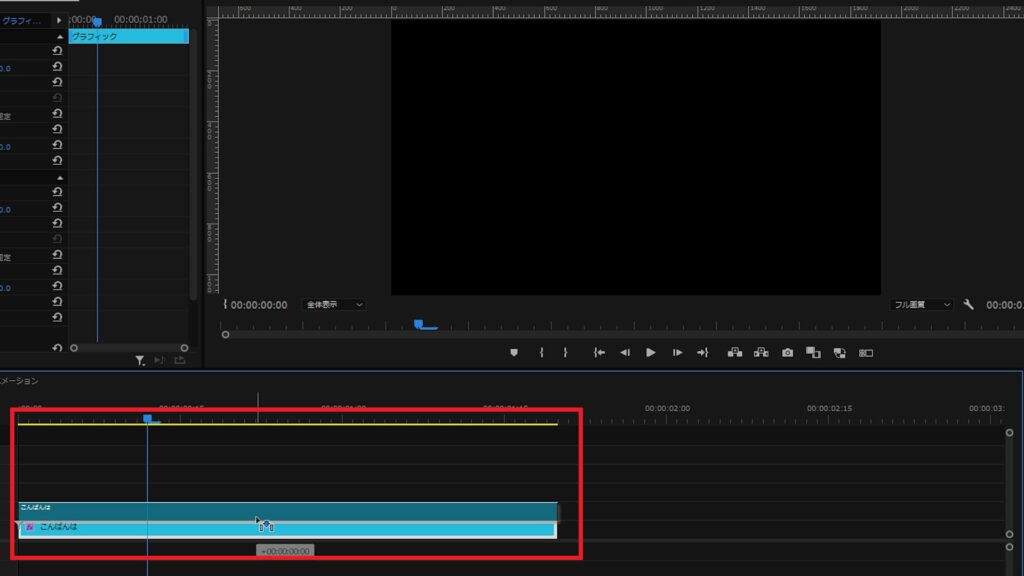Collapse the second effect group in Effect Controls
1024x576 pixels.
pos(60,178)
